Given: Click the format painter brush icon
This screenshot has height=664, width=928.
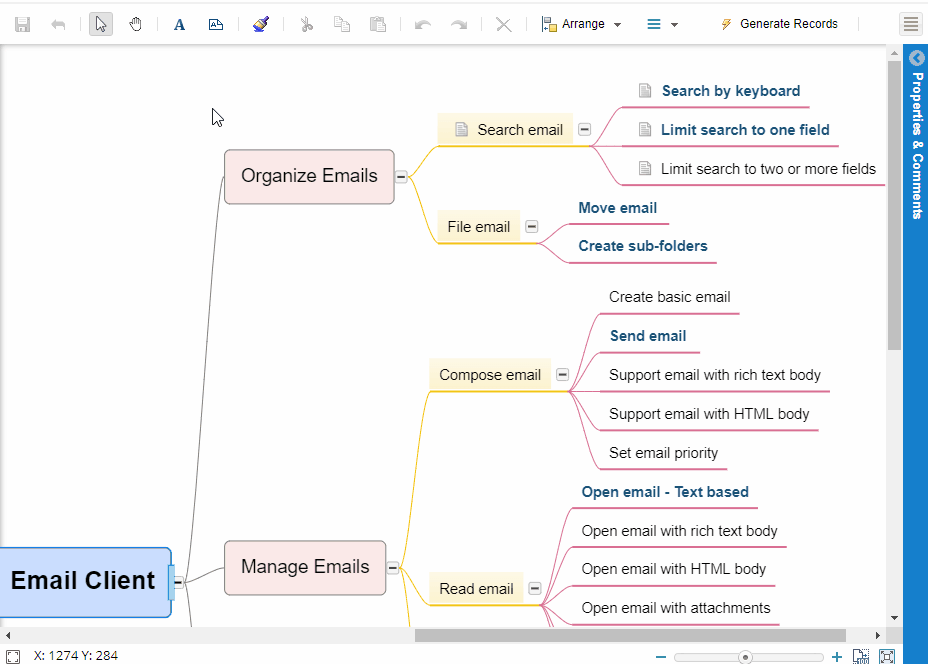Looking at the screenshot, I should click(x=261, y=24).
